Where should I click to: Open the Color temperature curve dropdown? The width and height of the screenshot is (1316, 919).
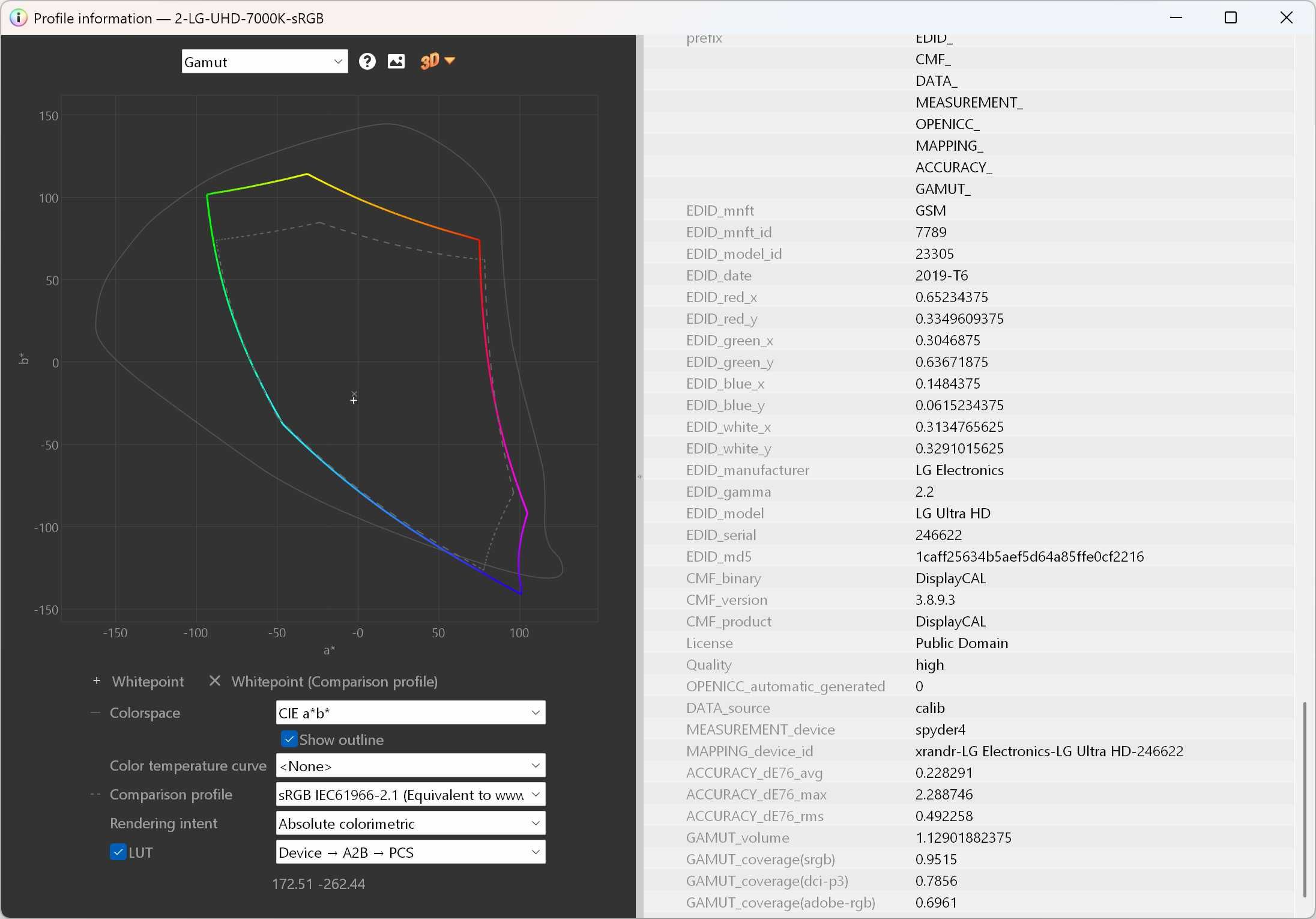click(x=411, y=765)
